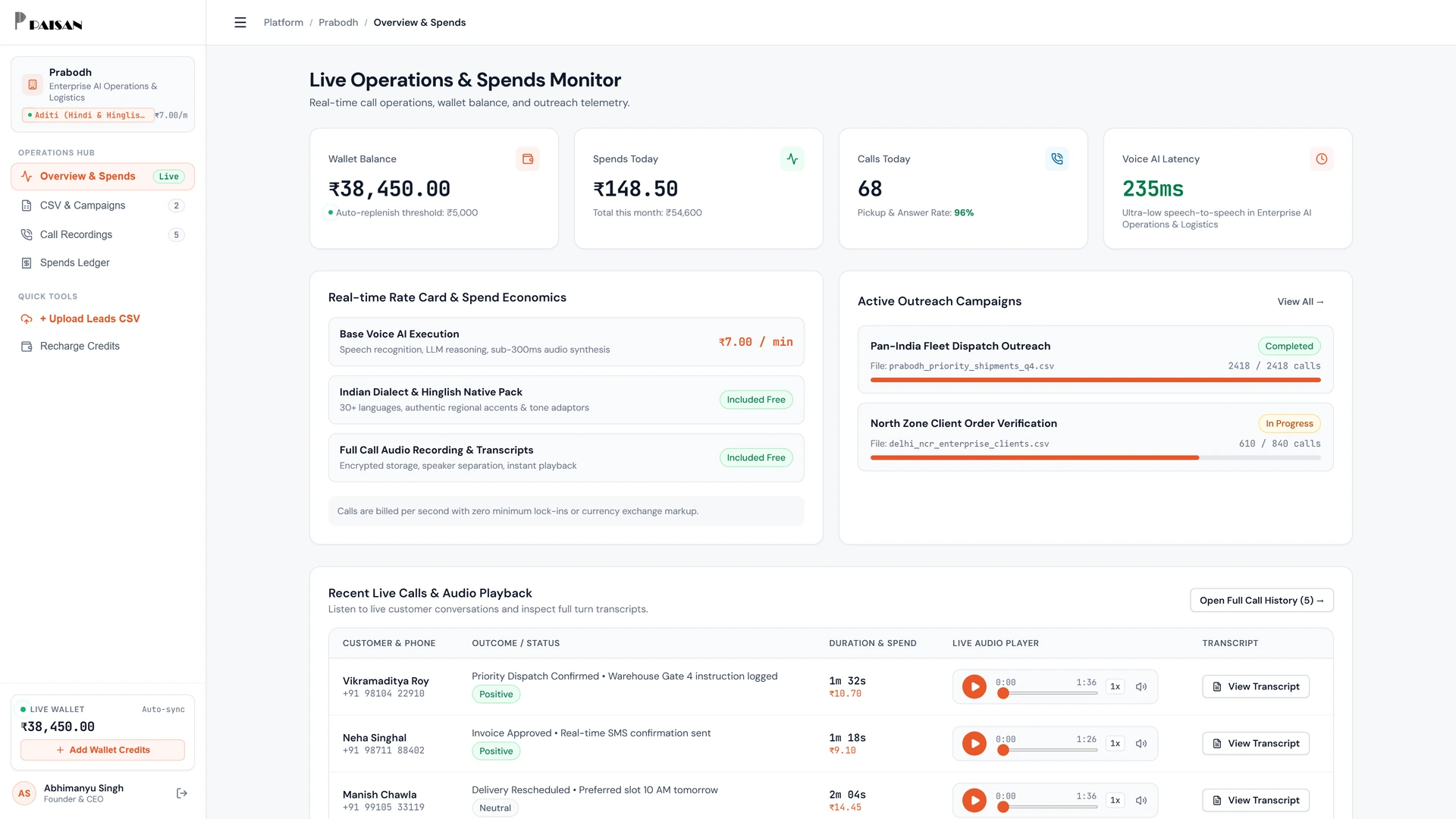The width and height of the screenshot is (1456, 819).
Task: Open Recharge Credits quick tool
Action: coord(102,347)
